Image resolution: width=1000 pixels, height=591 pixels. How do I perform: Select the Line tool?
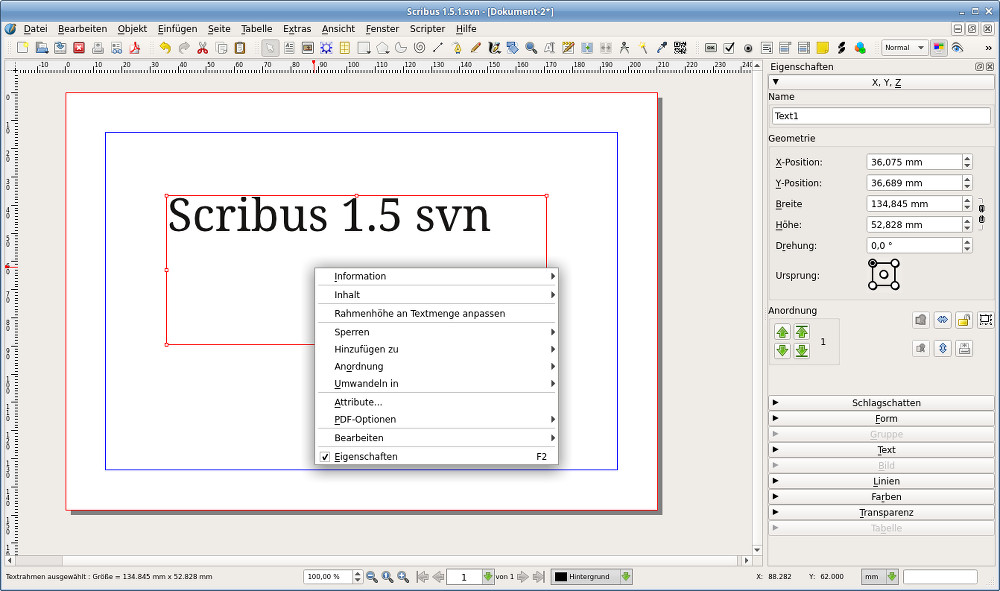point(438,48)
